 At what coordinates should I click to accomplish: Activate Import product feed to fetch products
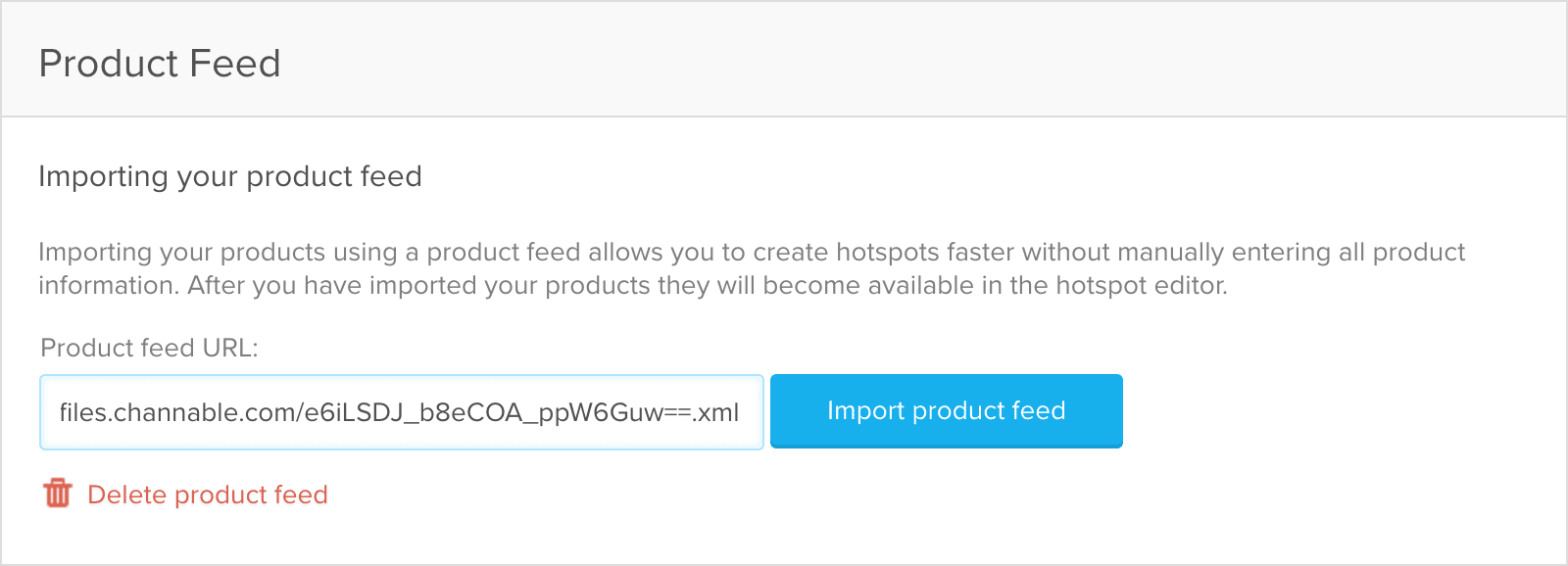tap(946, 410)
